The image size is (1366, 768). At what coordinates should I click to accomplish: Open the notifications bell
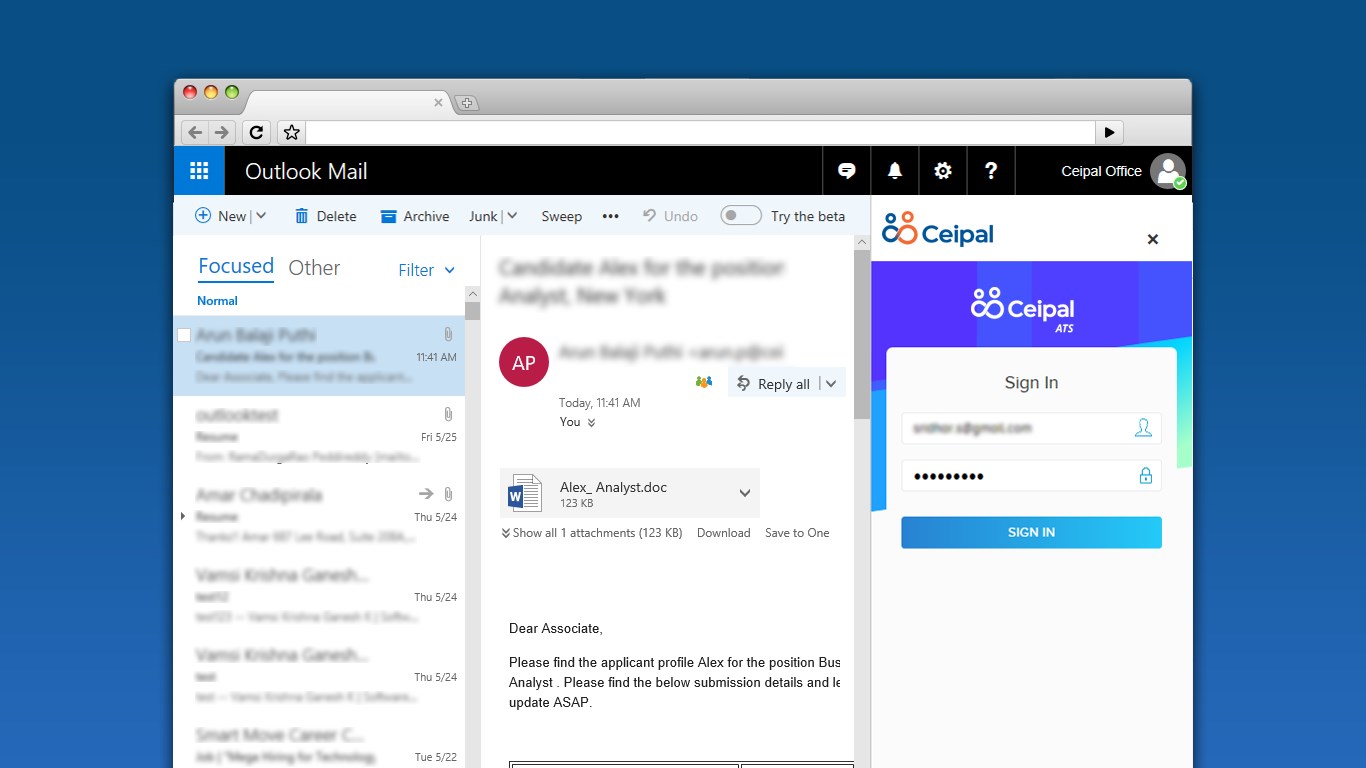[x=895, y=171]
